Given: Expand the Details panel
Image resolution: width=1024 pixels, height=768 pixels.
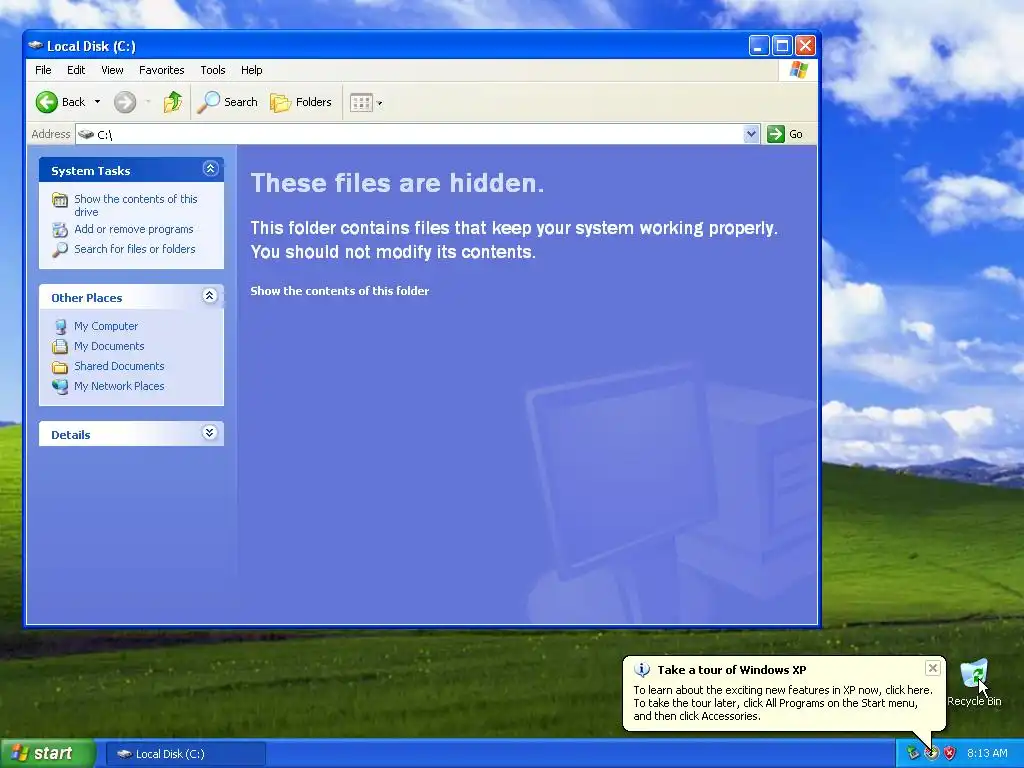Looking at the screenshot, I should (x=210, y=432).
